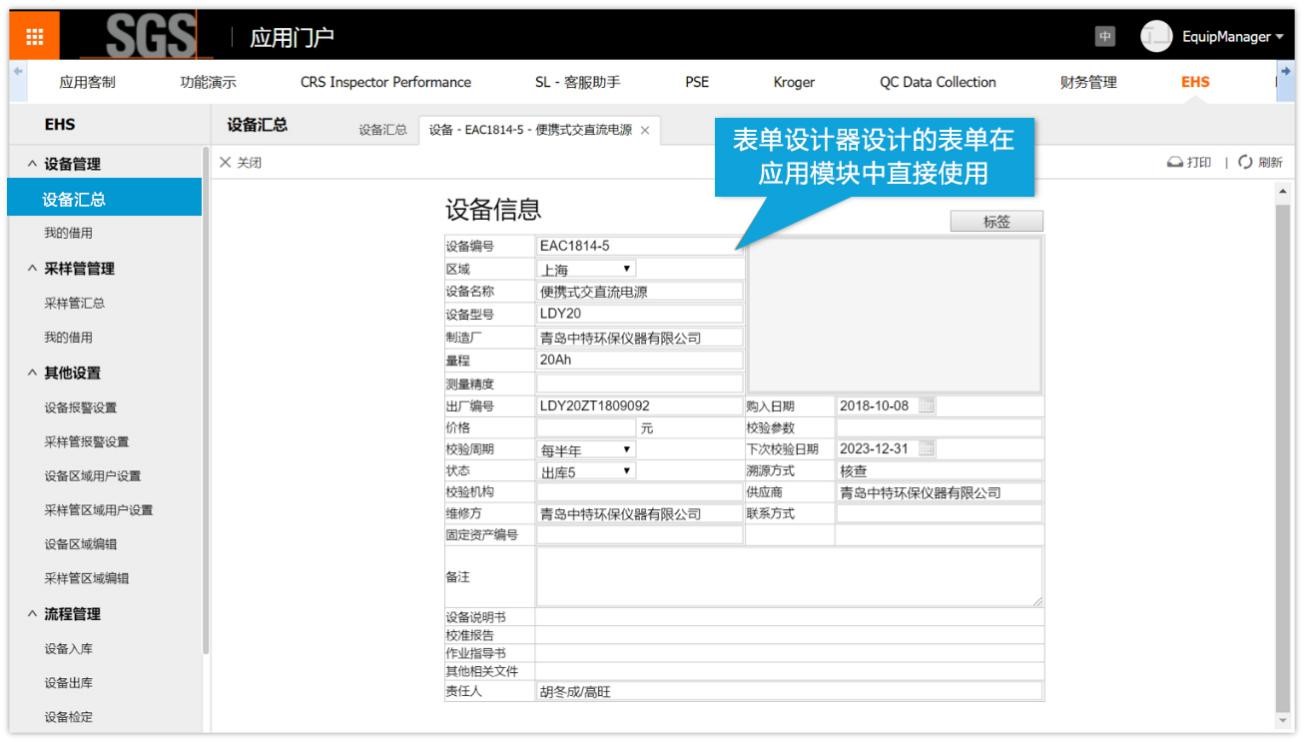Screen dimensions: 1304x742
Task: Collapse the 其他设置 sidebar section
Action: pyautogui.click(x=32, y=373)
